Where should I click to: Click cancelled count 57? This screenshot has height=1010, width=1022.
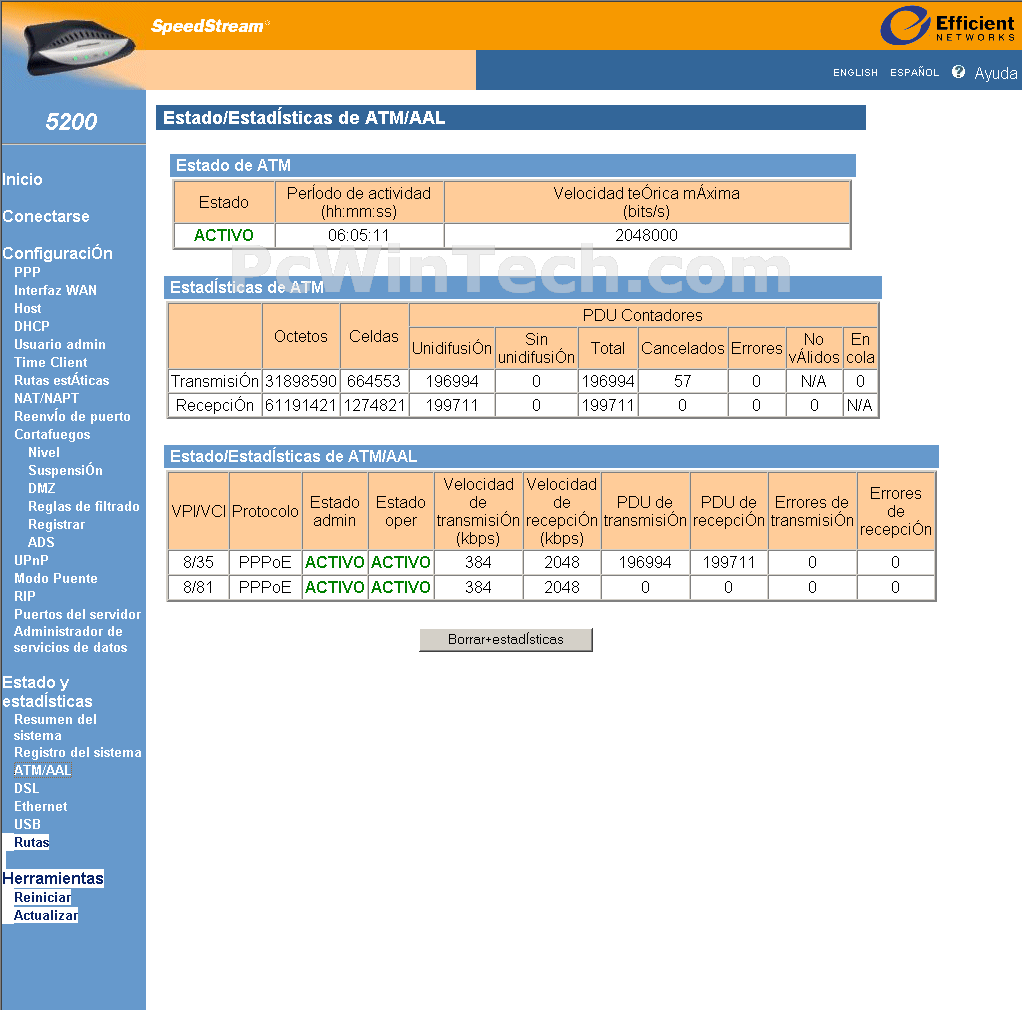click(682, 381)
